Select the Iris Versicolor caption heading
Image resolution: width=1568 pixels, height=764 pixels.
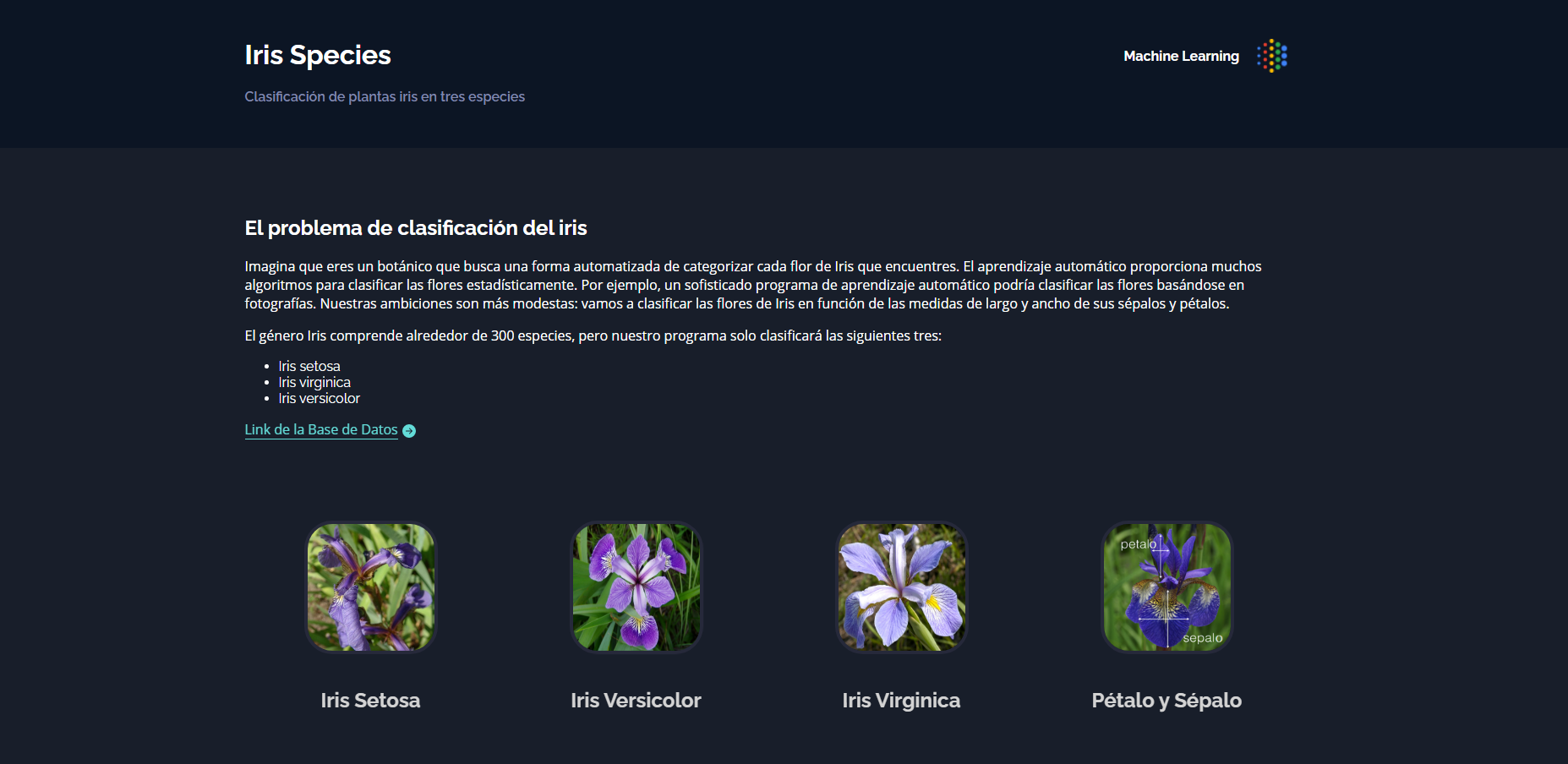(636, 700)
